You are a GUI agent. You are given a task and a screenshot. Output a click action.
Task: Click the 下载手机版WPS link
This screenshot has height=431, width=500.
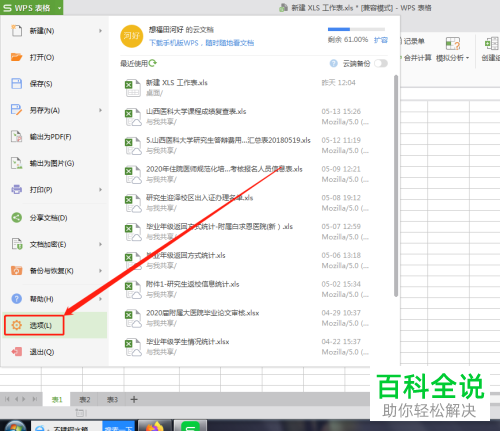[x=201, y=43]
